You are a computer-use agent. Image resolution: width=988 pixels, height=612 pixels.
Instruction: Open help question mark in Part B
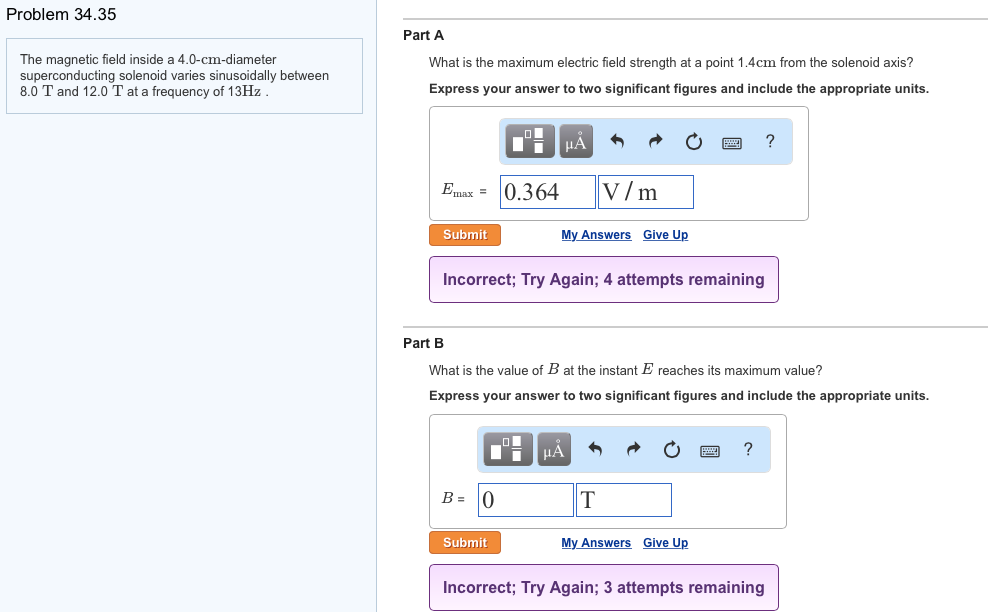point(748,449)
